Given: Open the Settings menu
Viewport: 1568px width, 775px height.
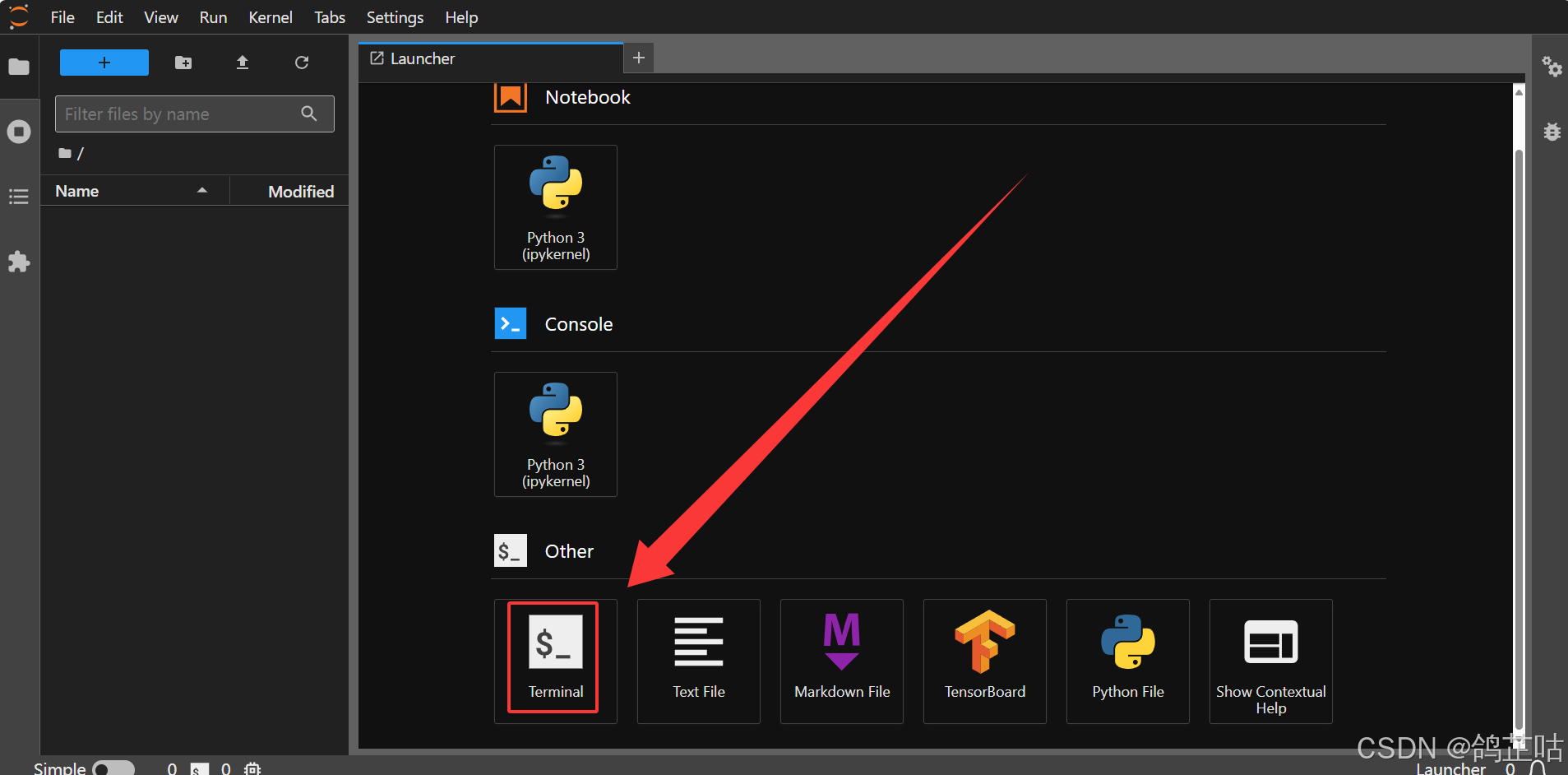Looking at the screenshot, I should point(395,17).
